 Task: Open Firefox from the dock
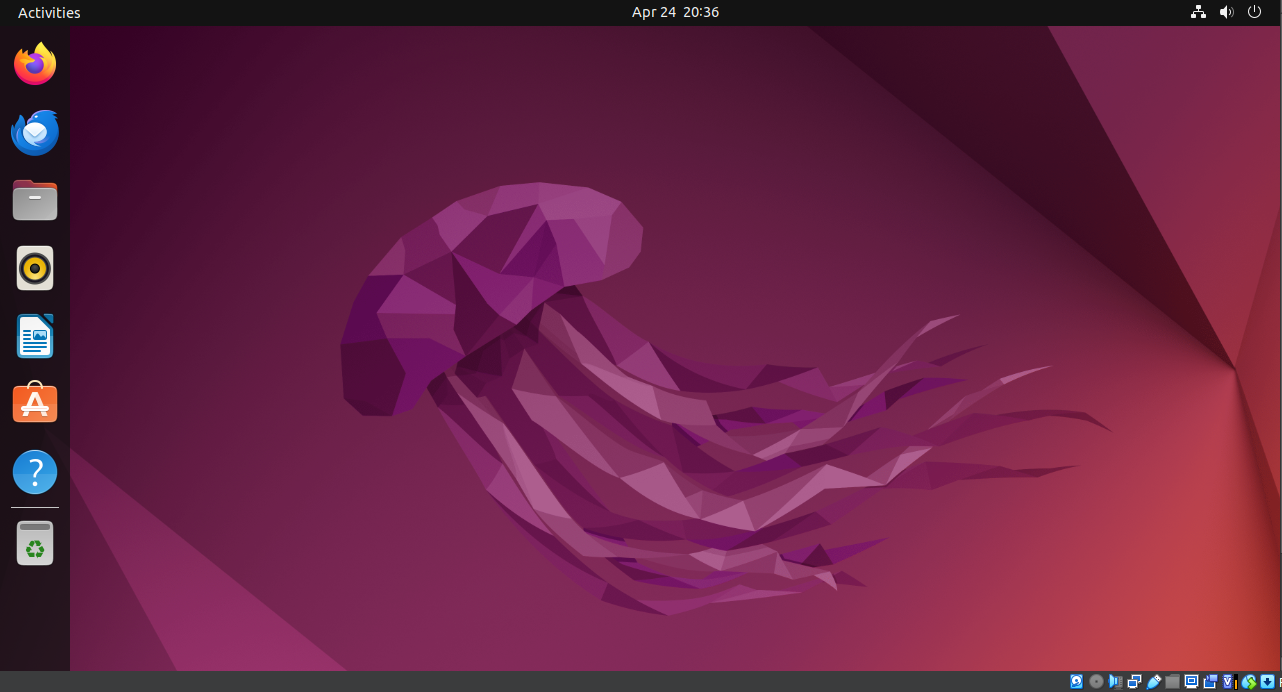35,65
